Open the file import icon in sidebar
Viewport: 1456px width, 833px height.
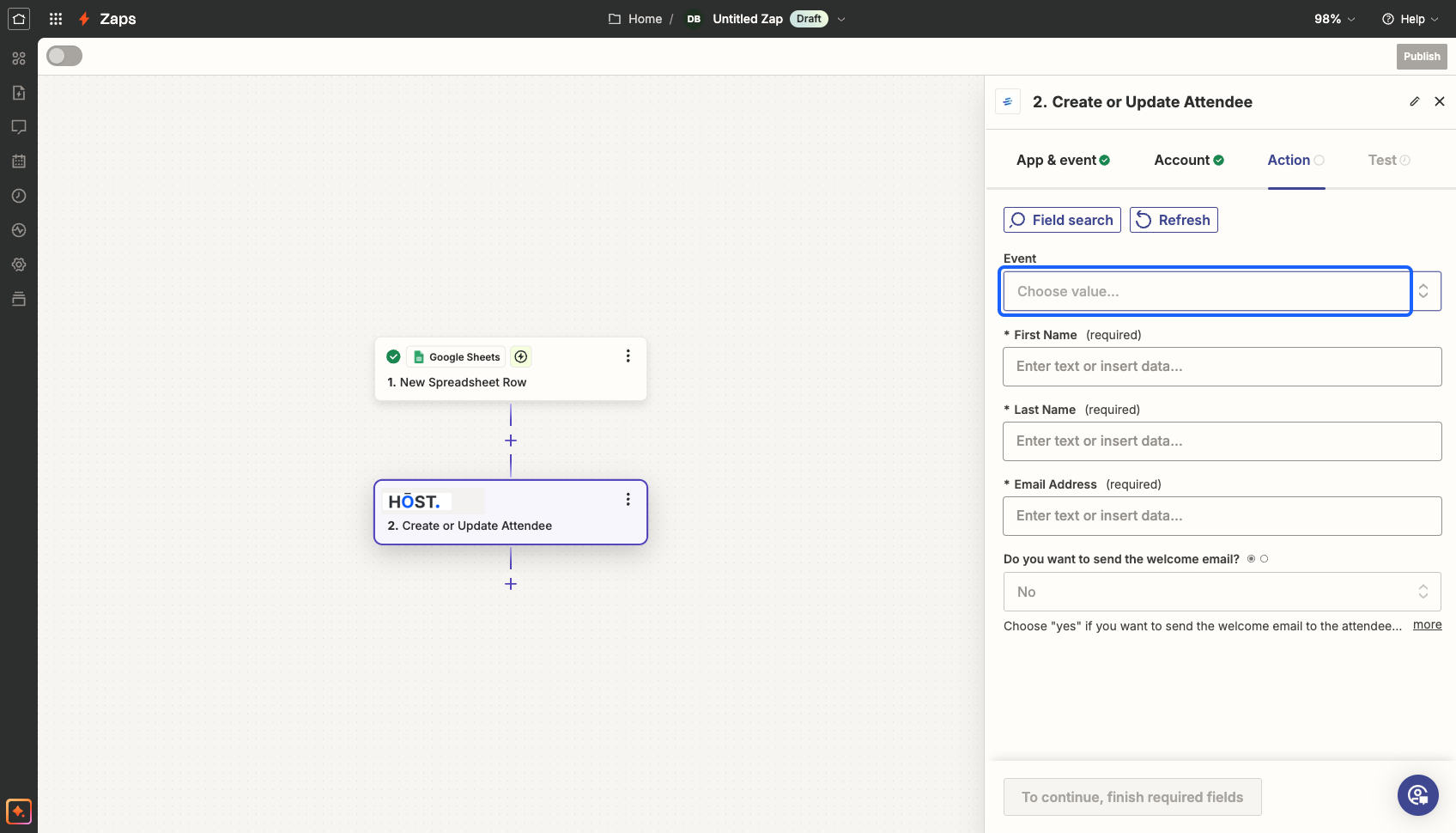[x=19, y=93]
